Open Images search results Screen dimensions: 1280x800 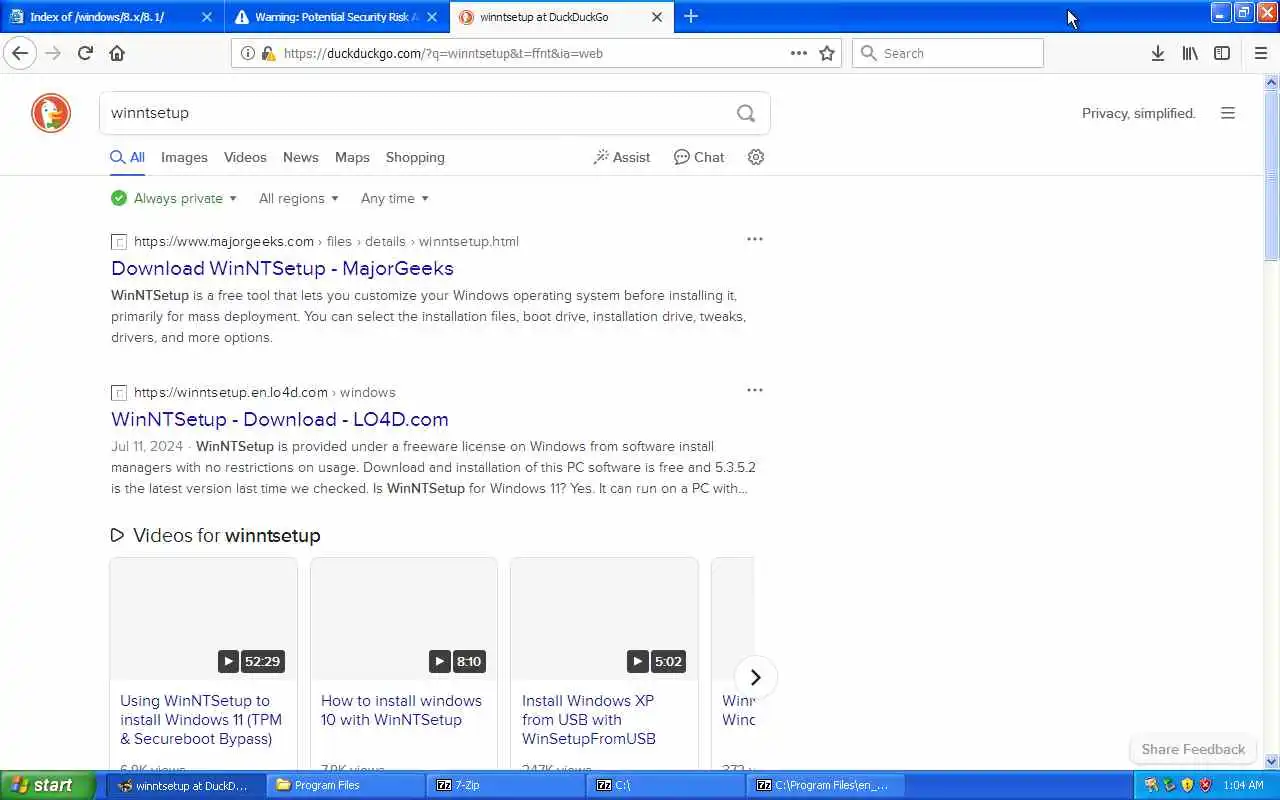click(184, 157)
